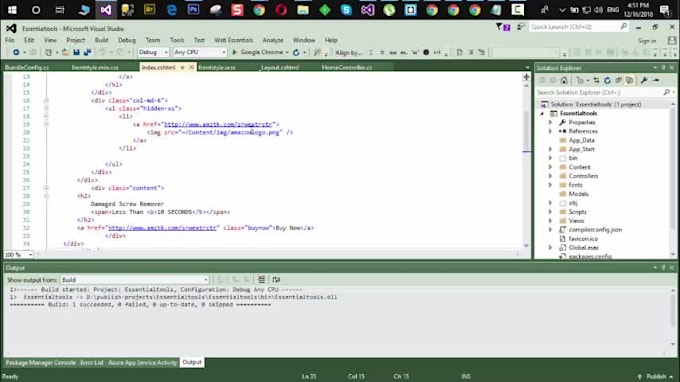Expand the References node
The image size is (680, 382).
coord(550,131)
